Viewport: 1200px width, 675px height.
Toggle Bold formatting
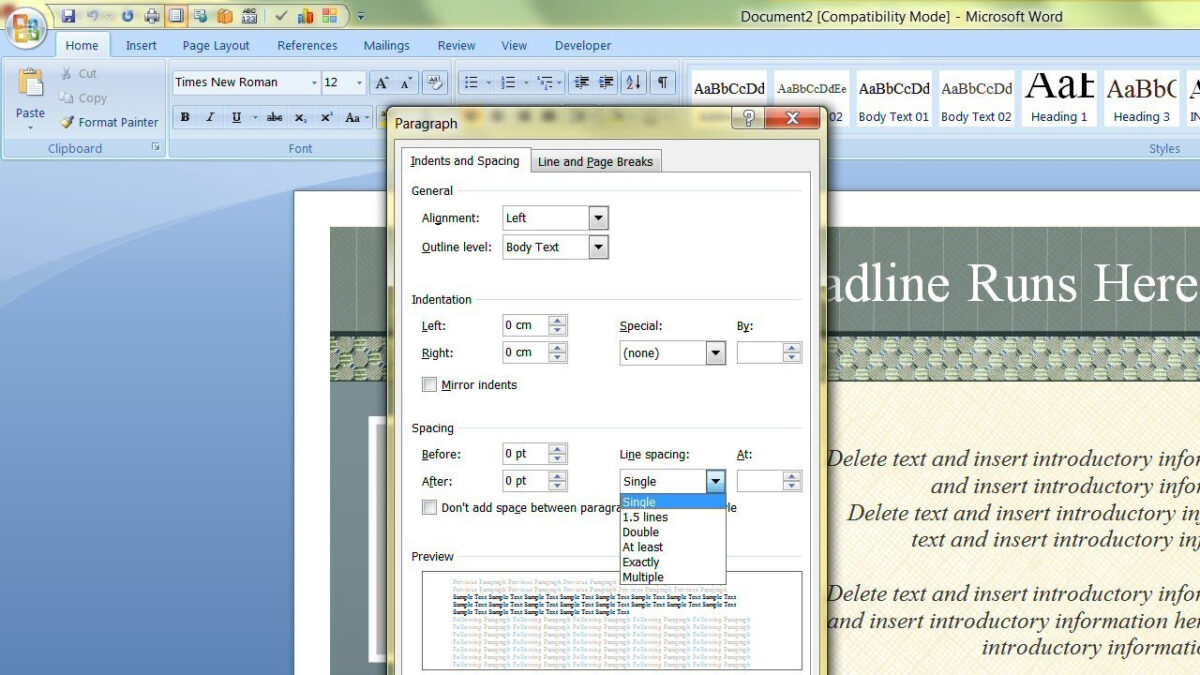[x=184, y=117]
